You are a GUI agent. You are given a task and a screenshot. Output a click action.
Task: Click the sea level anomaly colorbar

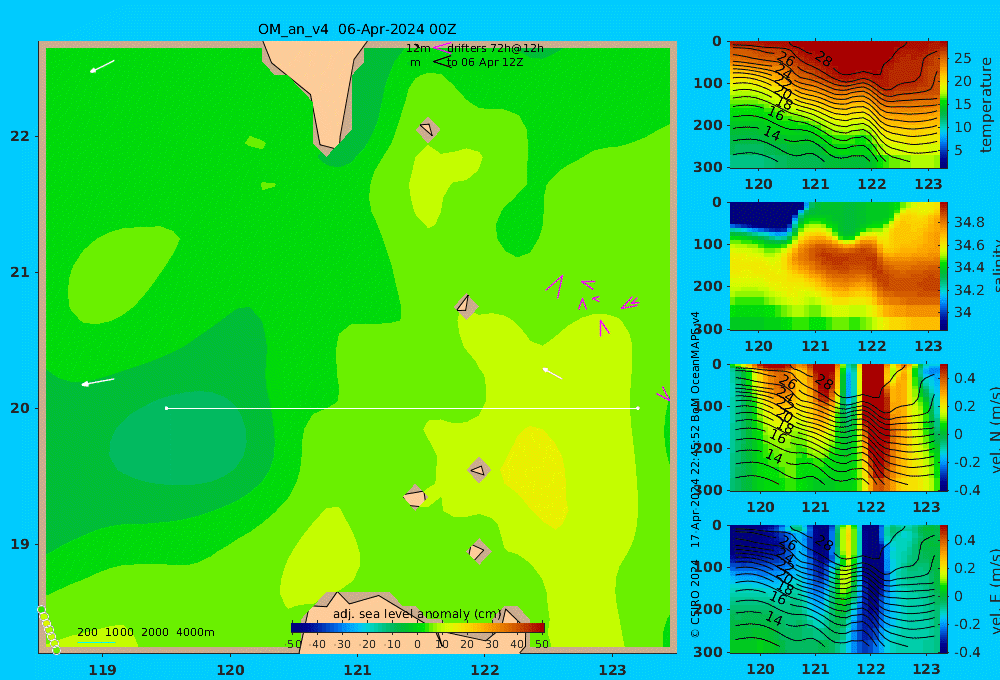[418, 628]
